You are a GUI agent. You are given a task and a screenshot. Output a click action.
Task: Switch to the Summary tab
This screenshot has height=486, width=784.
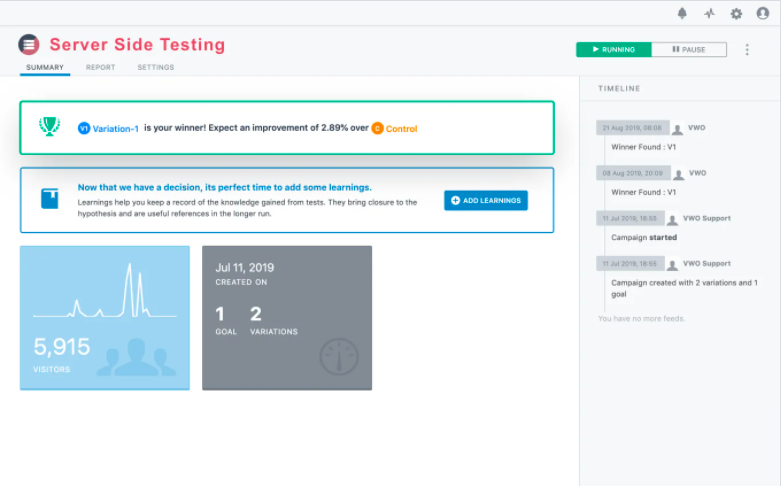coord(45,67)
